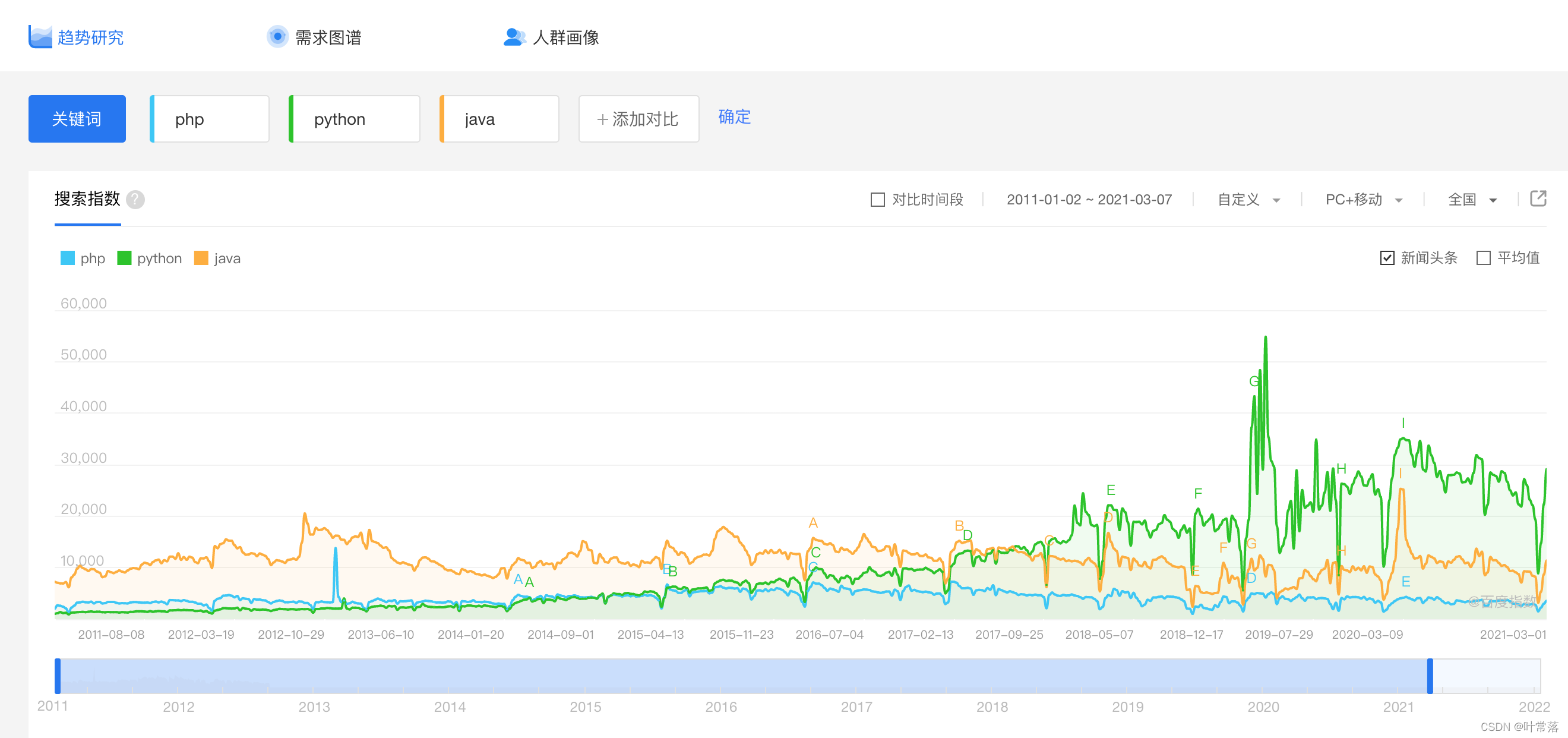Select the 搜索指数 tab heading
Screen dimensions: 1568x738
88,199
